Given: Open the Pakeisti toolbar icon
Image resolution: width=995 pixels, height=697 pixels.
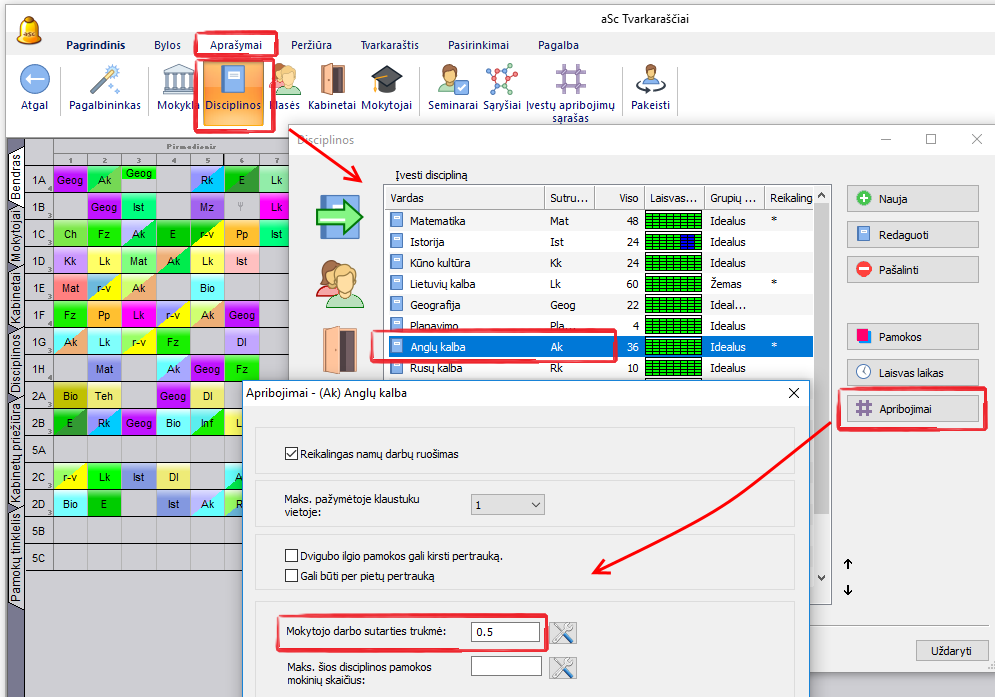Looking at the screenshot, I should (x=650, y=81).
